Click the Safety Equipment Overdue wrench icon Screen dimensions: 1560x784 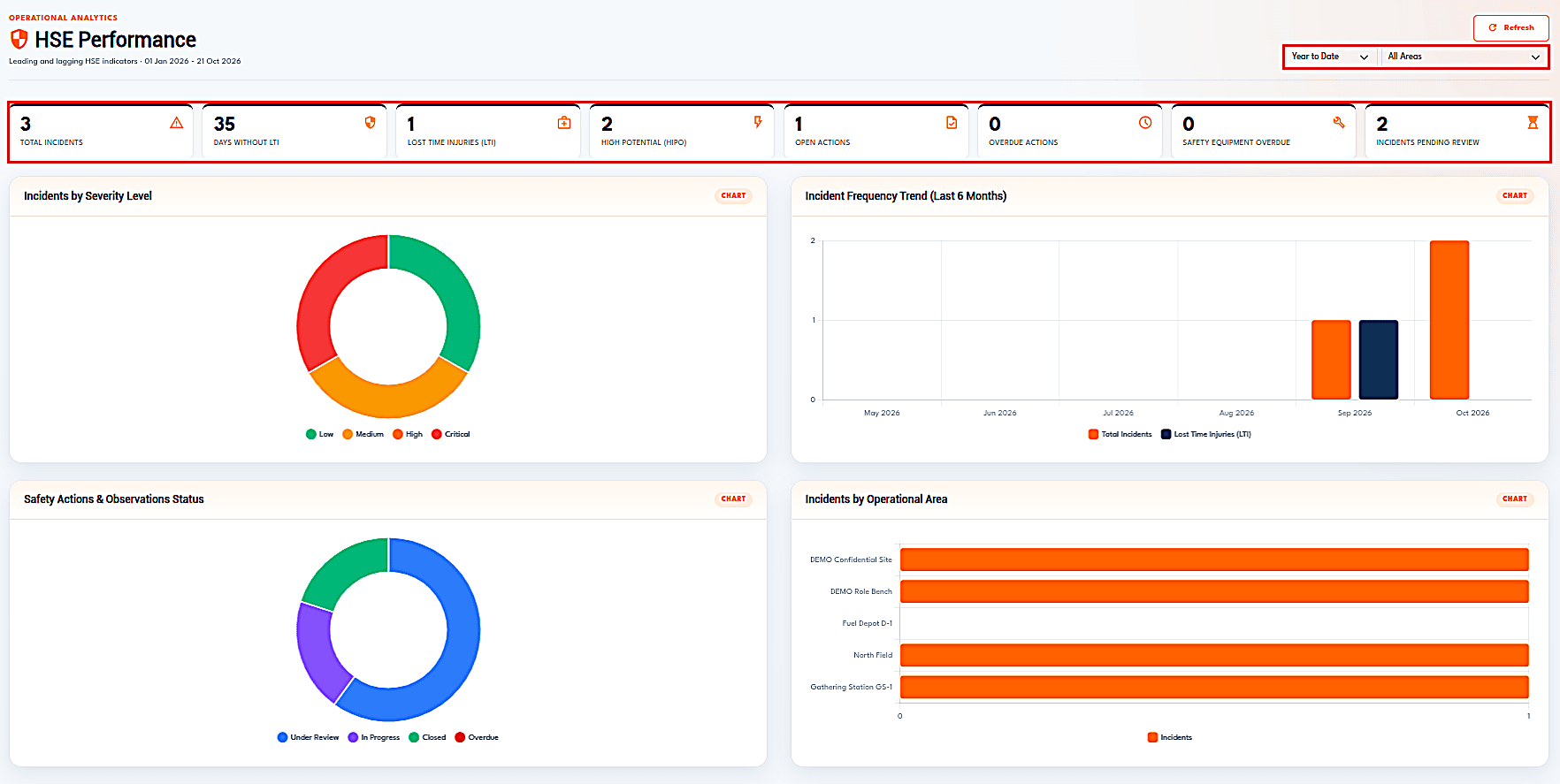point(1339,123)
